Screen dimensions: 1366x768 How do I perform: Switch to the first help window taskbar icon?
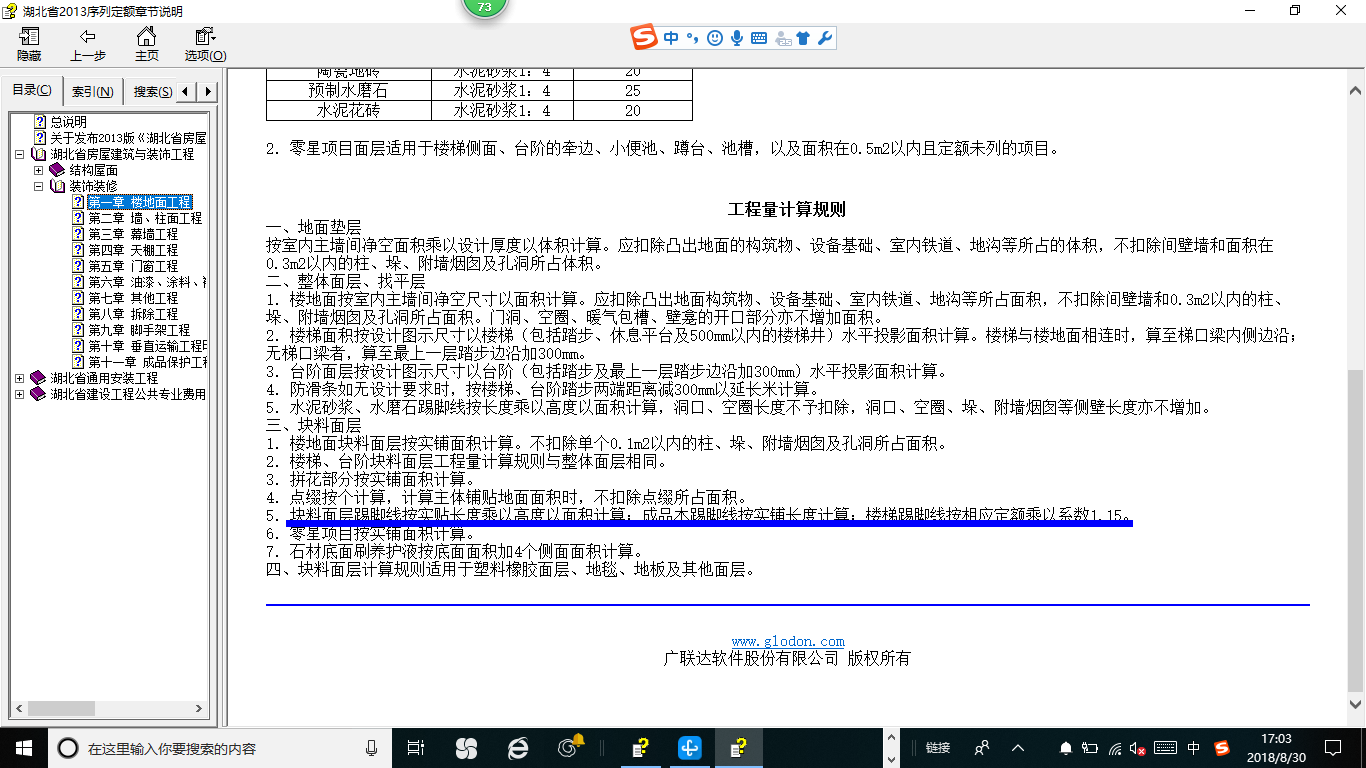[x=641, y=747]
